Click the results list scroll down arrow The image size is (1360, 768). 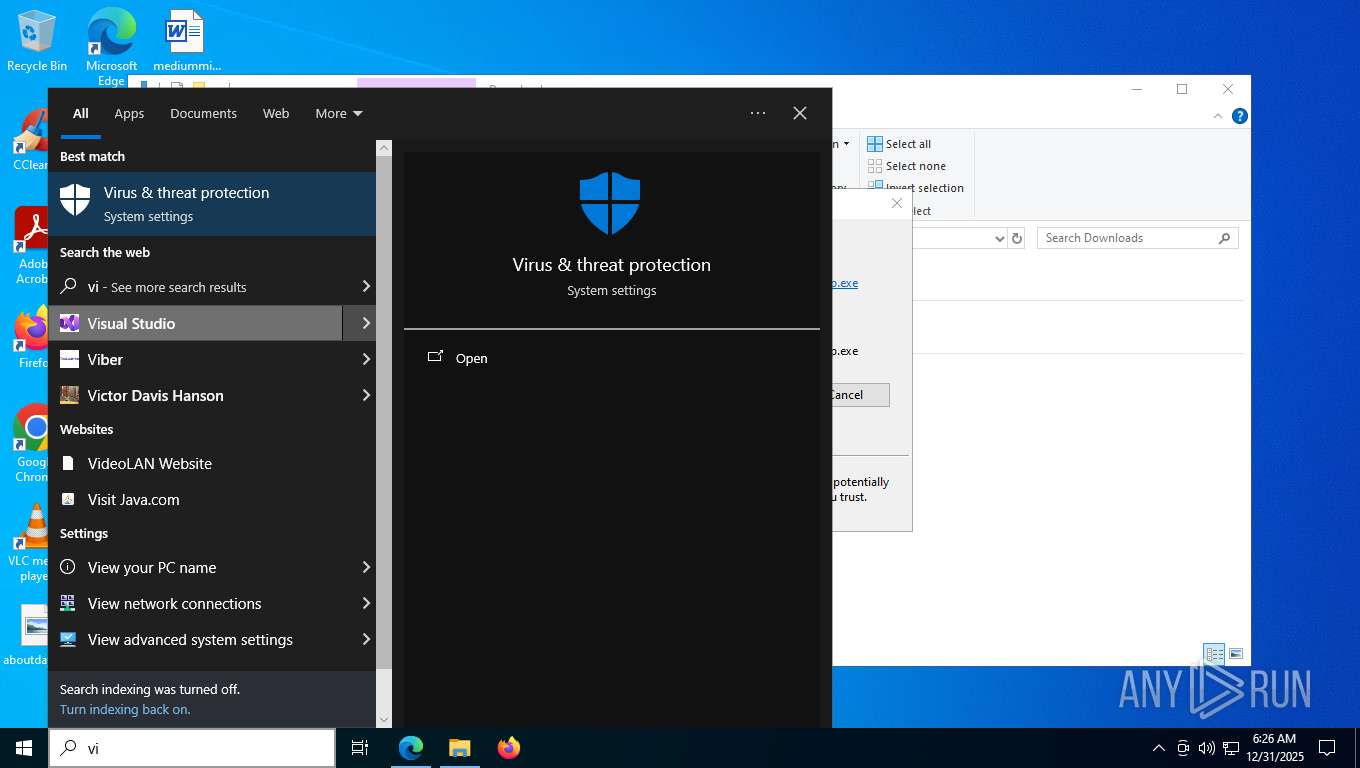384,719
